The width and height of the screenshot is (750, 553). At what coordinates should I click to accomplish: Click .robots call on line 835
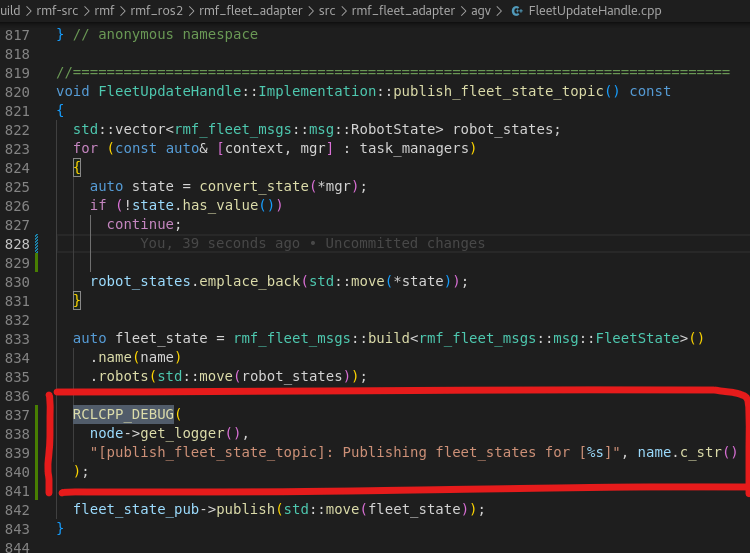coord(119,376)
